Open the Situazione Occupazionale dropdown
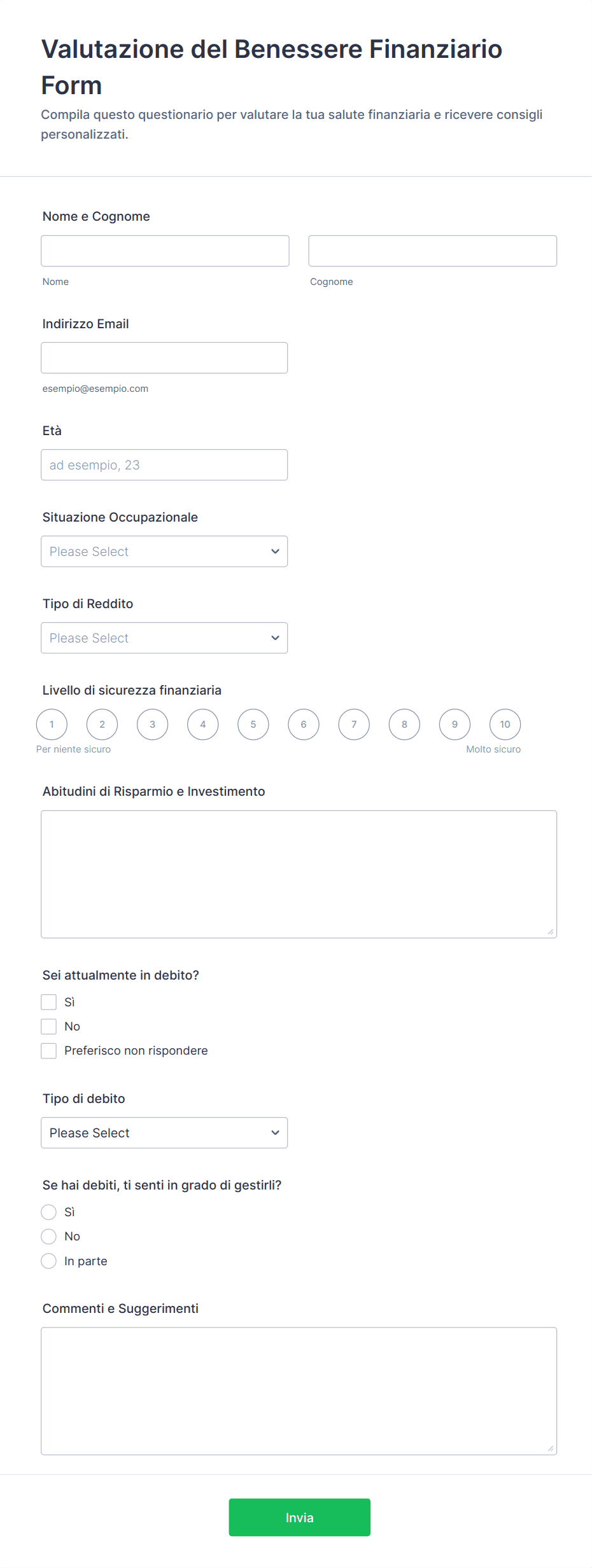This screenshot has height=1568, width=592. pyautogui.click(x=164, y=552)
